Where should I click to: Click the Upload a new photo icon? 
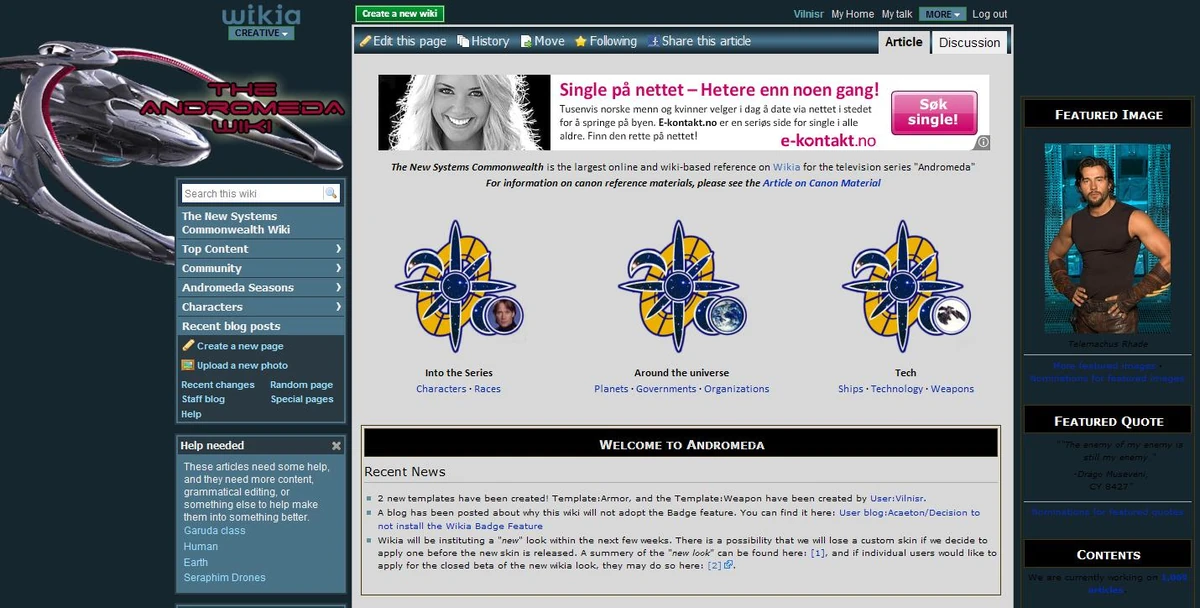coord(189,364)
